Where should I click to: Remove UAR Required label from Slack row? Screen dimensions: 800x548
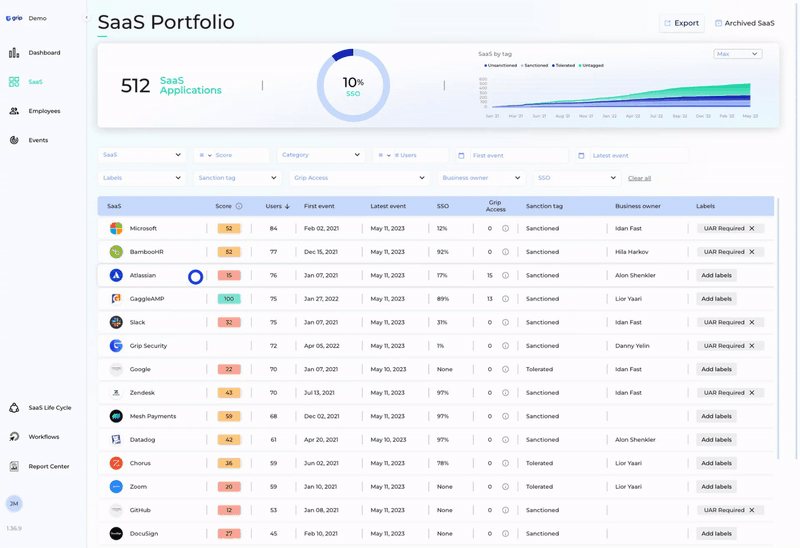[x=752, y=322]
